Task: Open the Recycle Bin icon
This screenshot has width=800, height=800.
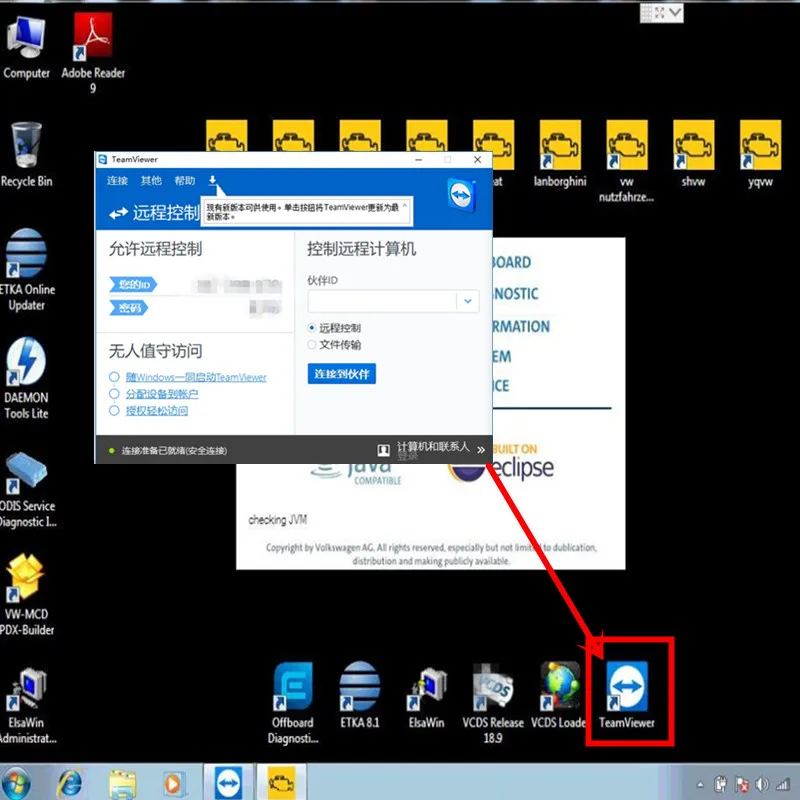Action: (27, 155)
